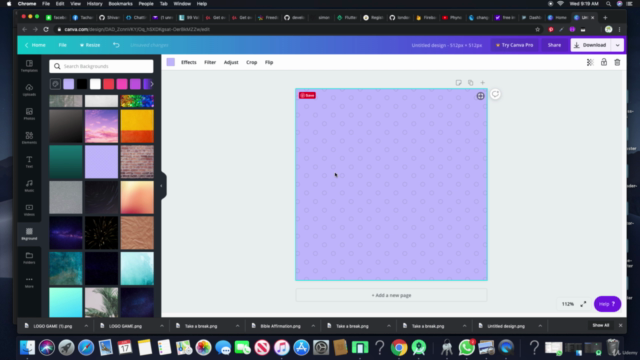Select the white color swatch
The height and width of the screenshot is (360, 640).
95,84
